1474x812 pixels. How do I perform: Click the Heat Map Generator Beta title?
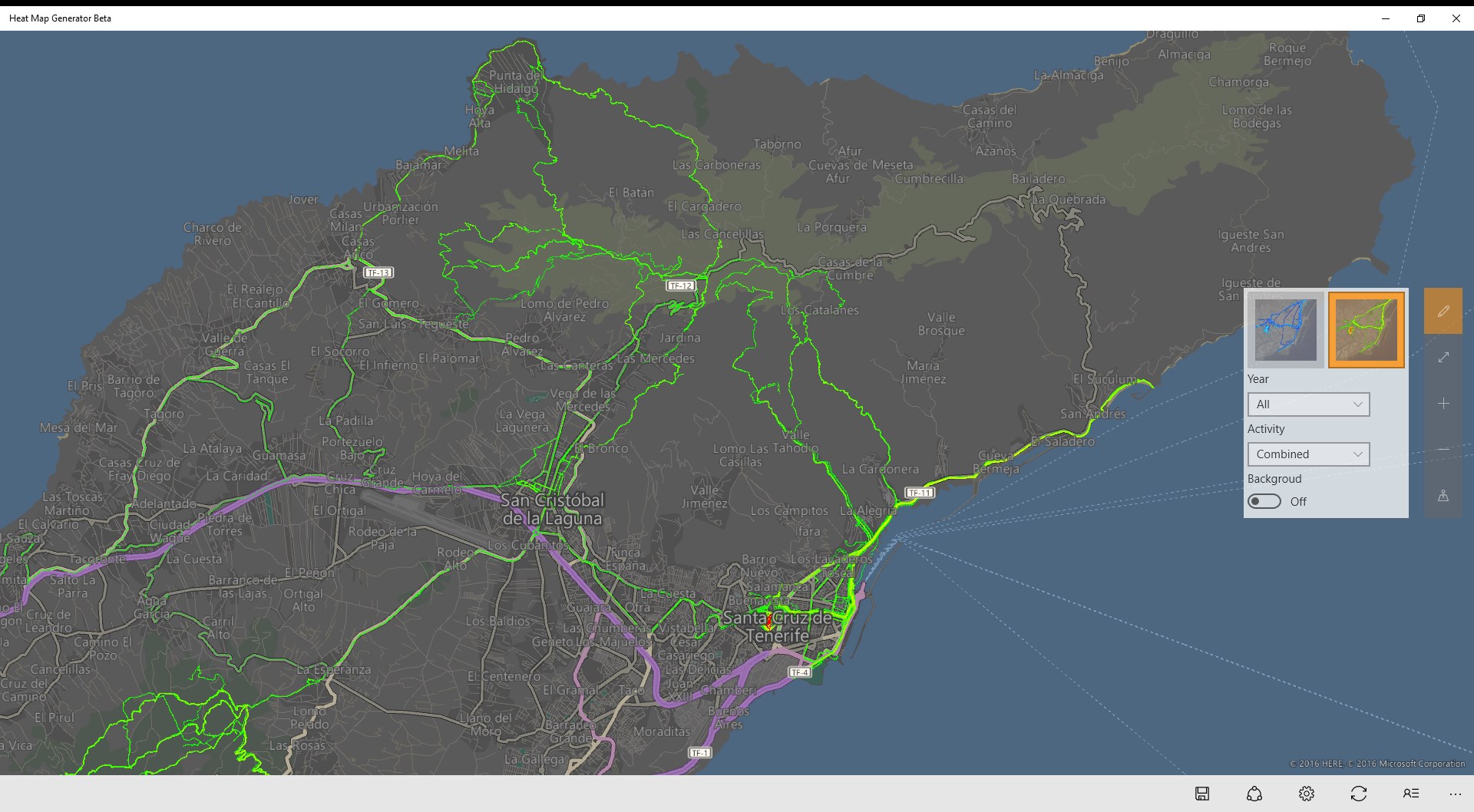(x=60, y=18)
